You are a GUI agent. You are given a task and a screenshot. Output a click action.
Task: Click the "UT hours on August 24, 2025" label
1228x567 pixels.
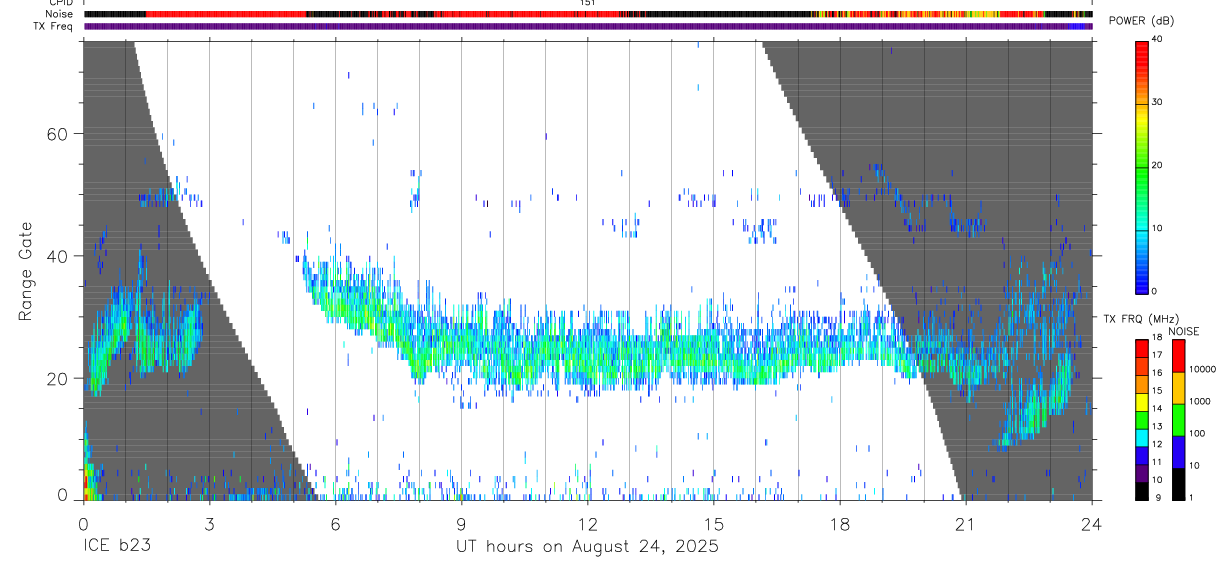point(587,547)
